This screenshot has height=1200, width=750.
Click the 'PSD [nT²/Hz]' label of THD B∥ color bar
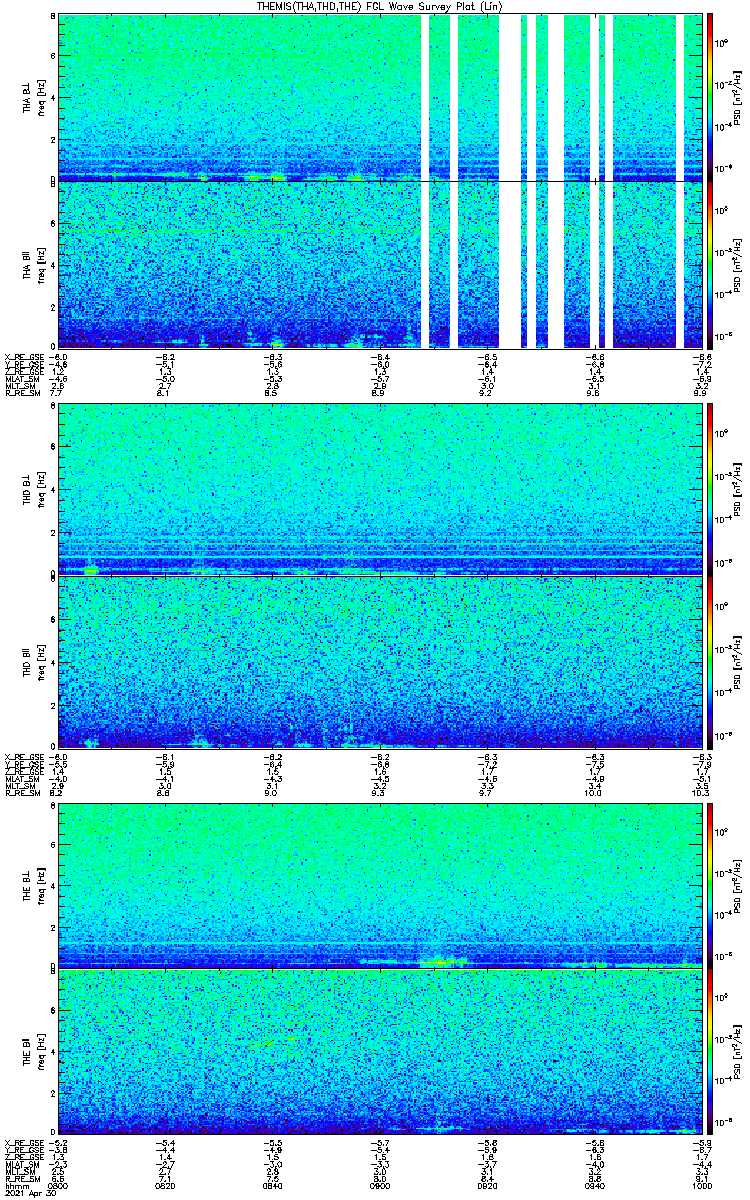738,661
